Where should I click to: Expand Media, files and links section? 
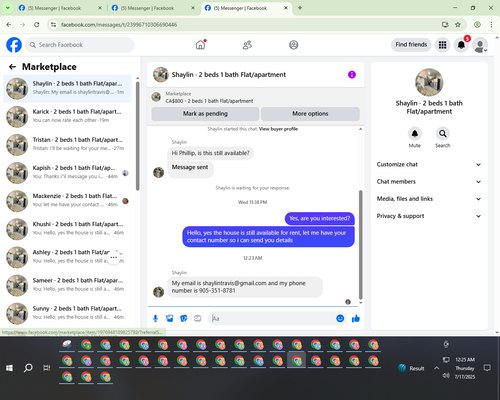(x=429, y=199)
